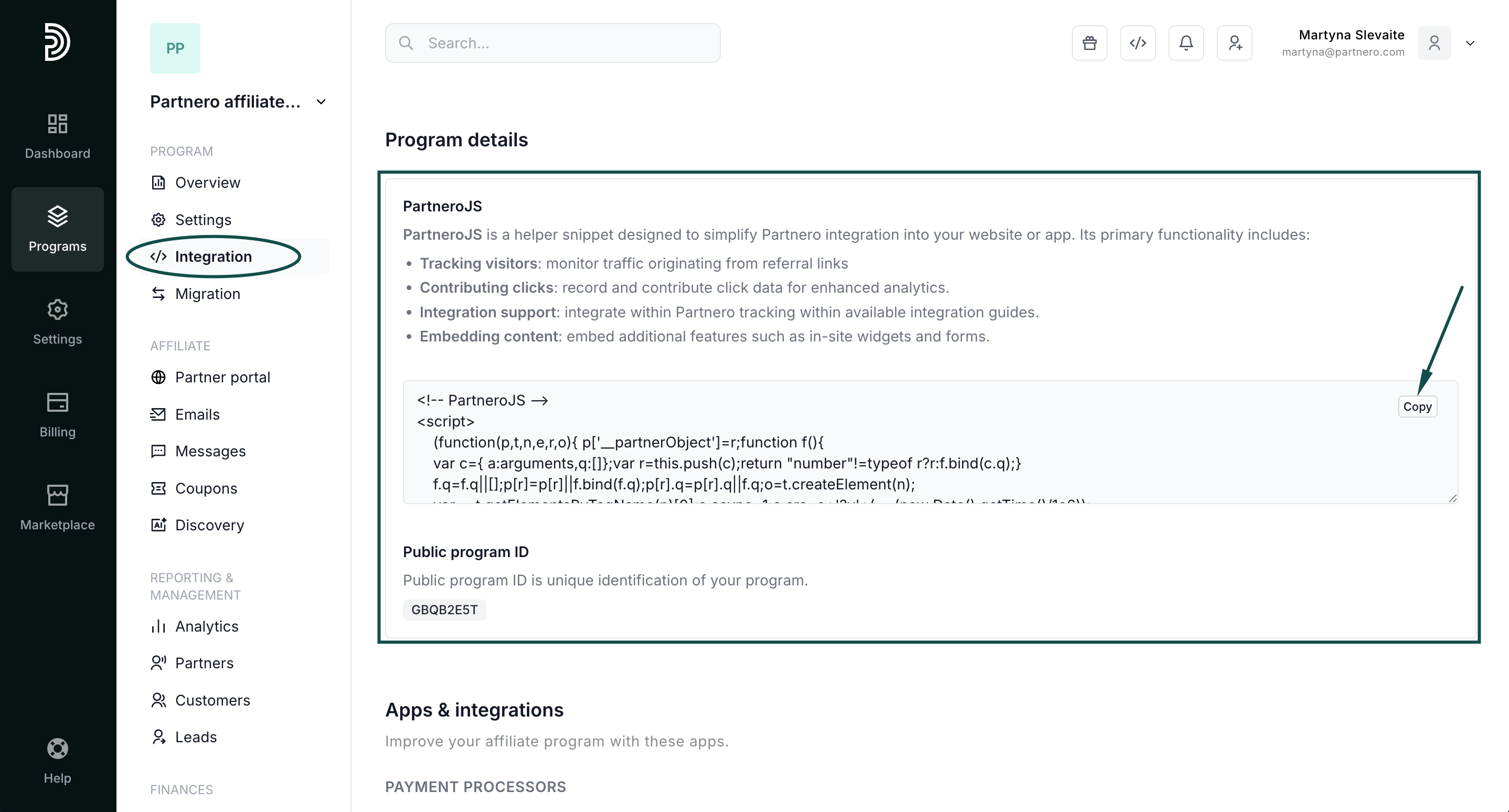Click the Partnero logo at top left
This screenshot has height=812, width=1509.
[x=57, y=41]
